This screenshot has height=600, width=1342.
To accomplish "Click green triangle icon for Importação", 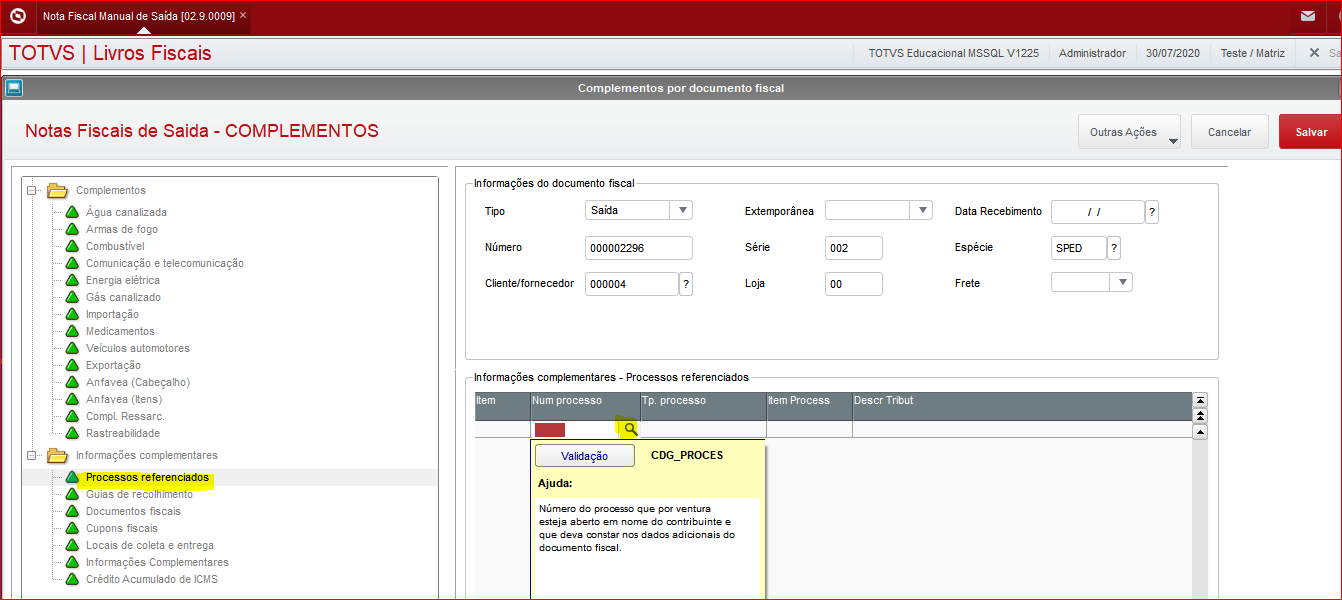I will 72,314.
